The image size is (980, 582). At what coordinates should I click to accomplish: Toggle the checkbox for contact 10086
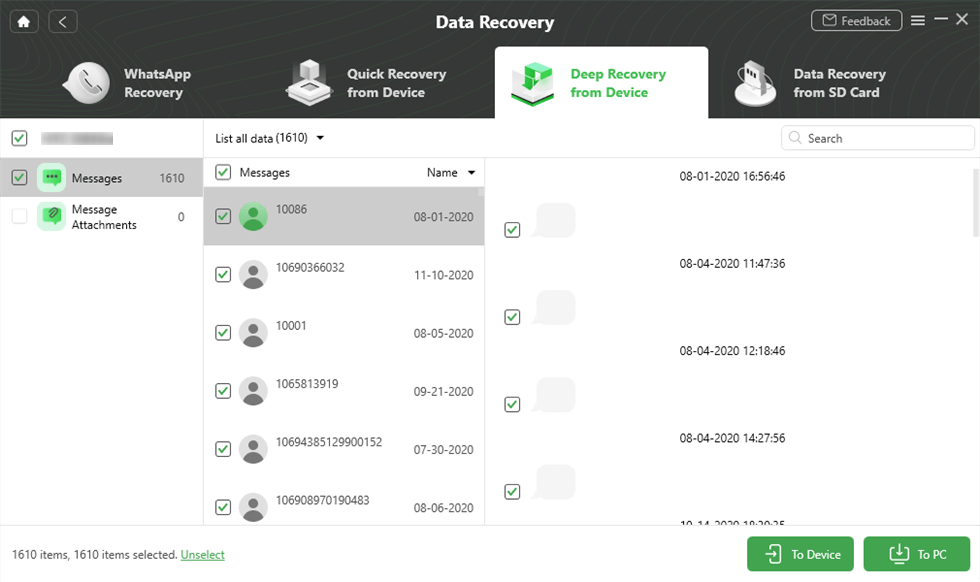pos(223,216)
